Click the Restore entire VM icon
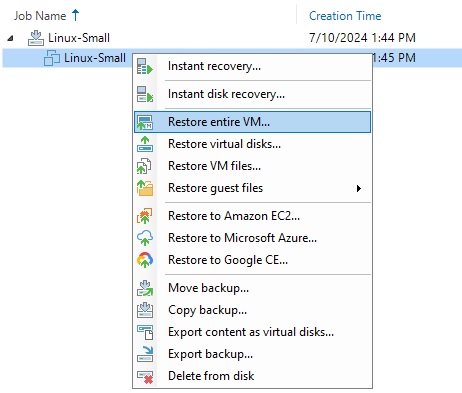The width and height of the screenshot is (462, 393). coord(145,122)
